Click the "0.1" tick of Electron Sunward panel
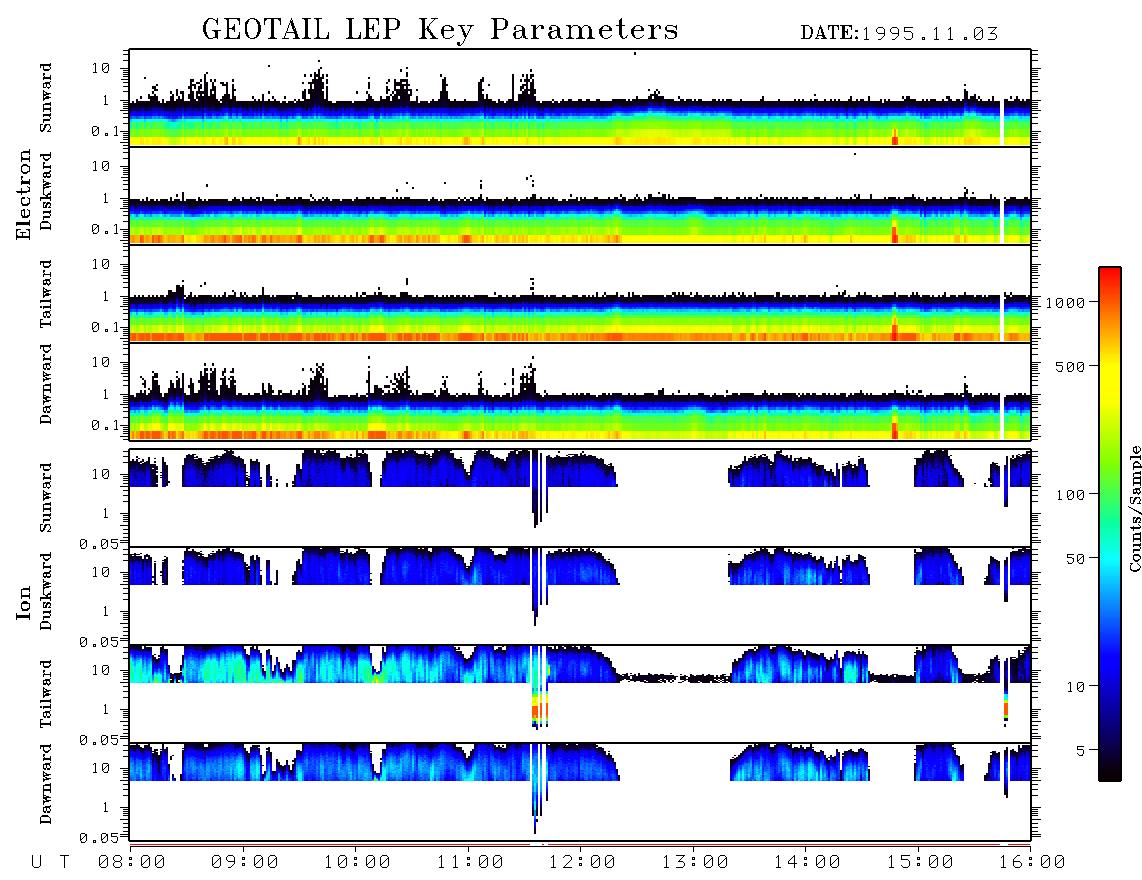 (x=104, y=131)
